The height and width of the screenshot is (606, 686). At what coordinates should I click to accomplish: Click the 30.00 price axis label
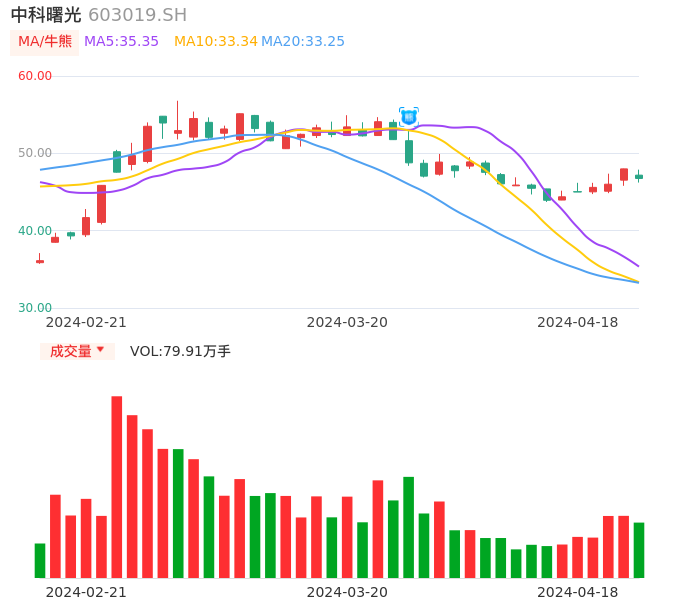pos(35,308)
